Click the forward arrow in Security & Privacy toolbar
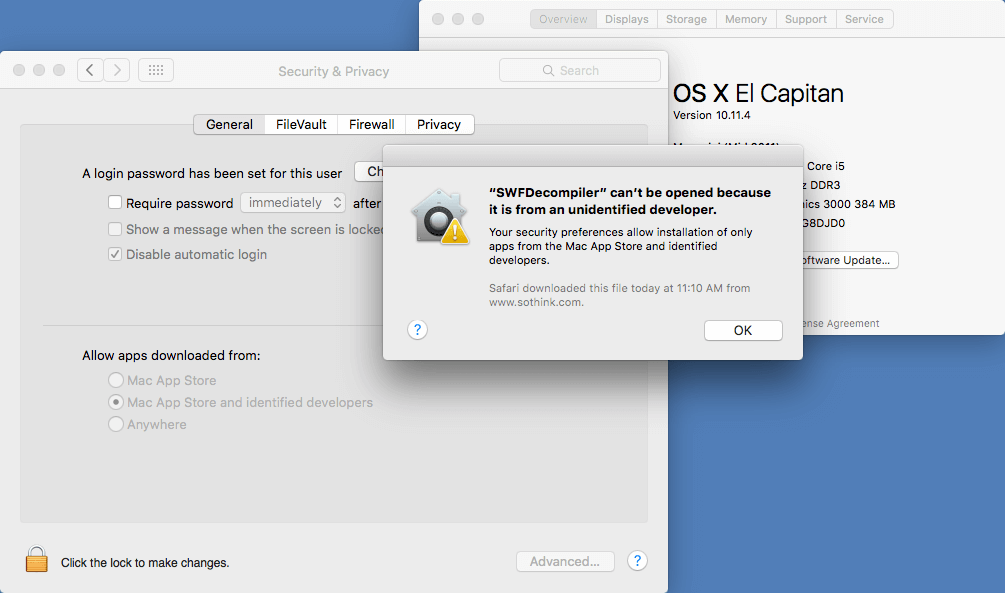The image size is (1005, 593). (117, 70)
